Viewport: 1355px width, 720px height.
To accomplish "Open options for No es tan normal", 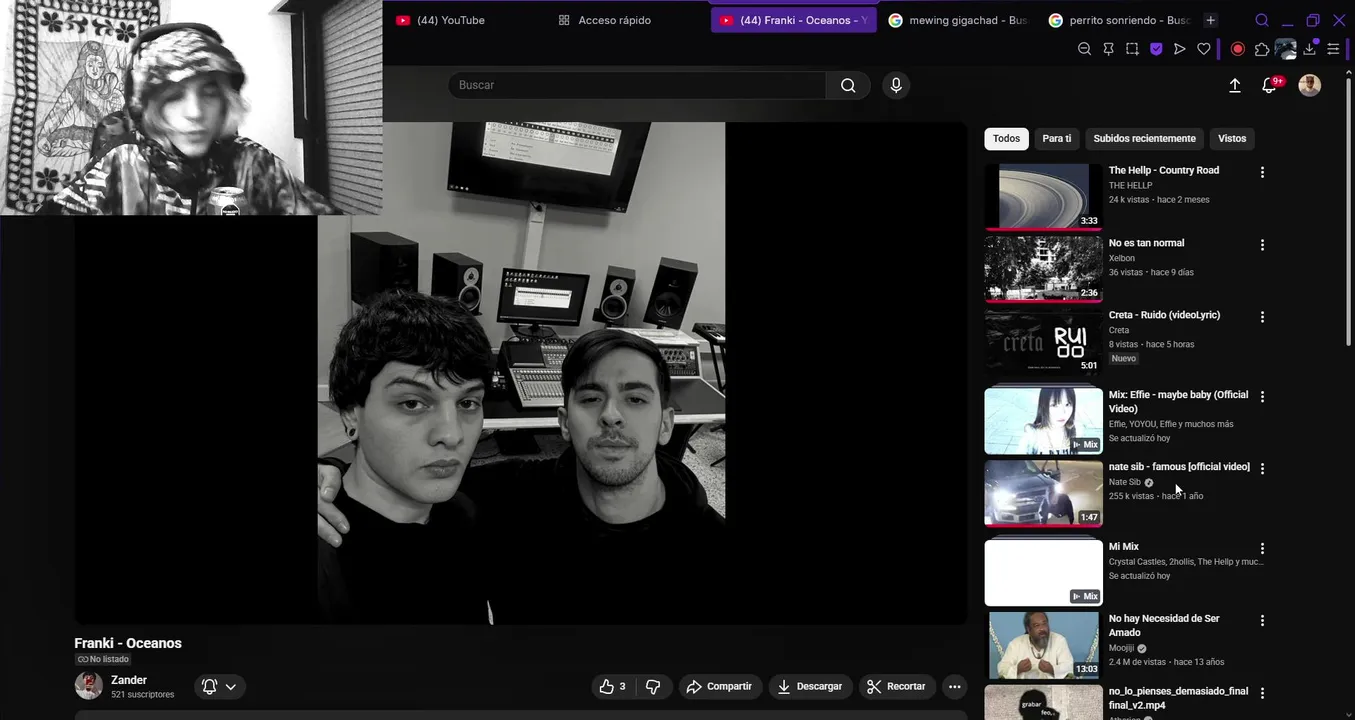I will tap(1262, 245).
